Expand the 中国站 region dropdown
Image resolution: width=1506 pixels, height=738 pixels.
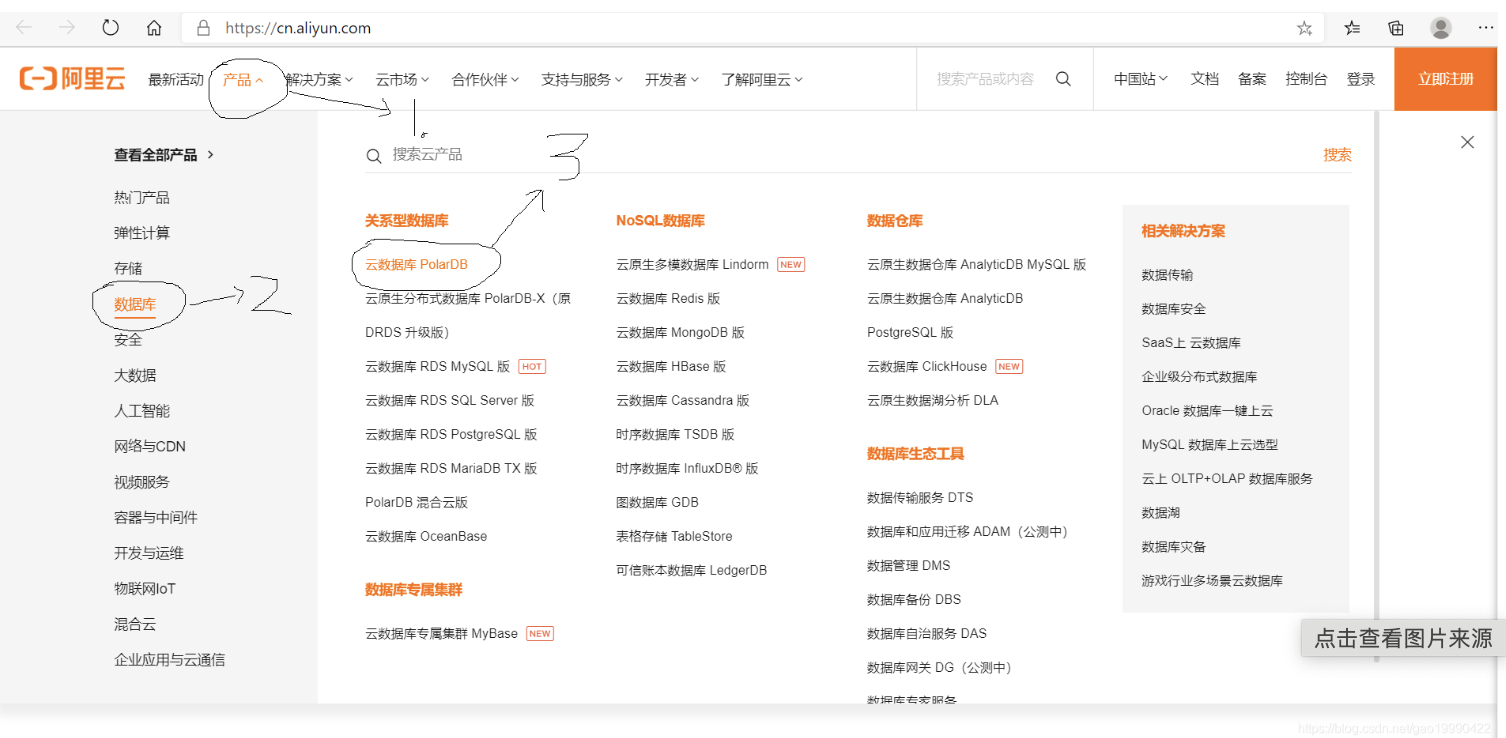[x=1141, y=79]
